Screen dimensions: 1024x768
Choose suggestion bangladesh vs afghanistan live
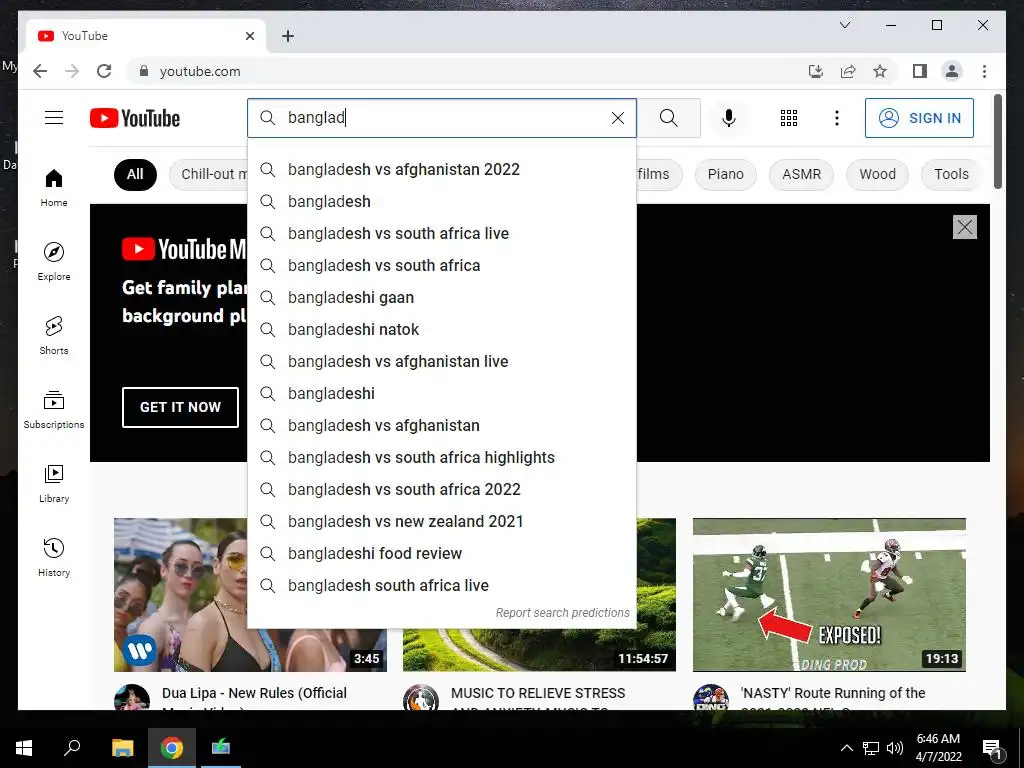[x=442, y=362]
